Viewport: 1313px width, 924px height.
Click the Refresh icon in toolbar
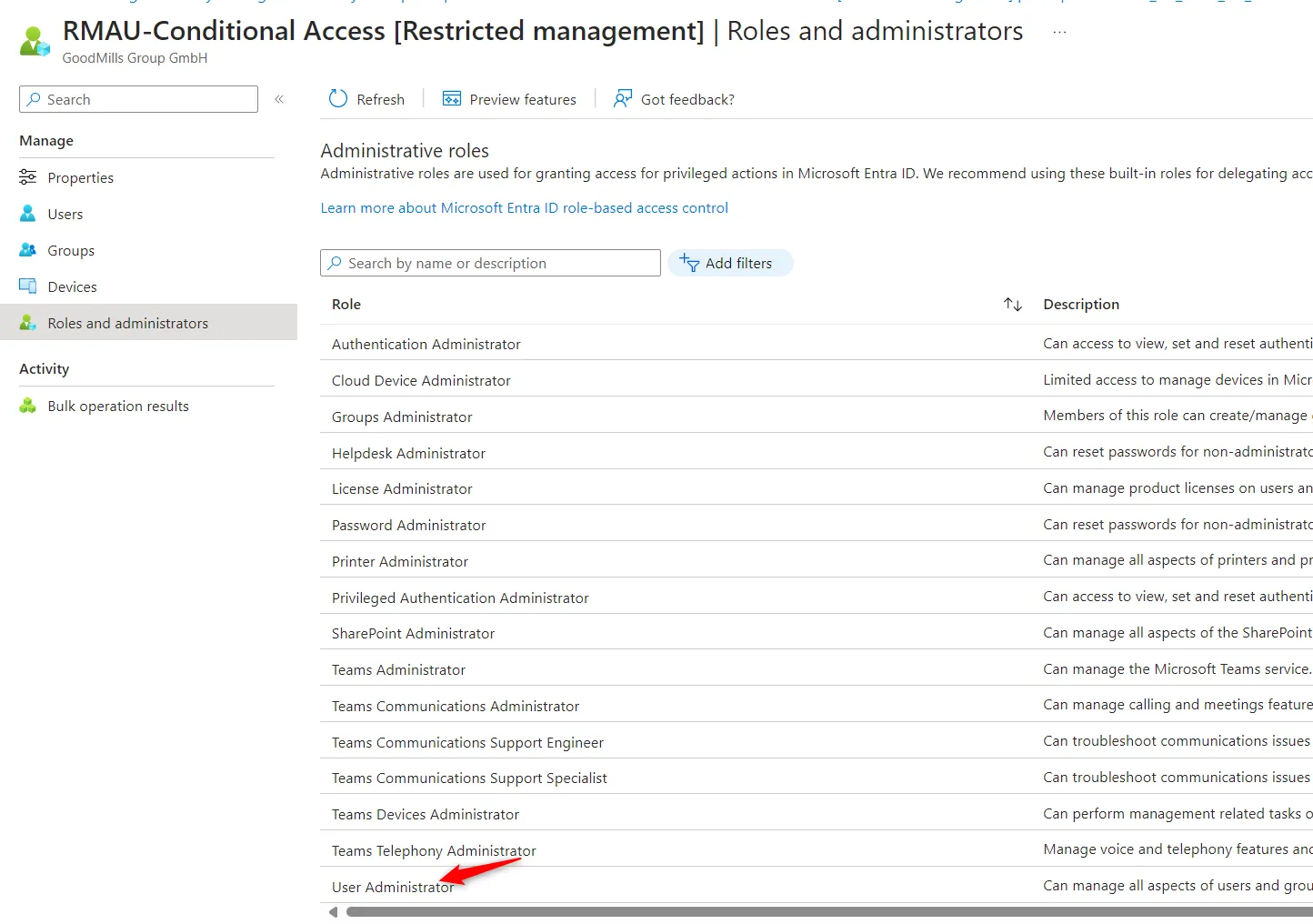[x=338, y=99]
